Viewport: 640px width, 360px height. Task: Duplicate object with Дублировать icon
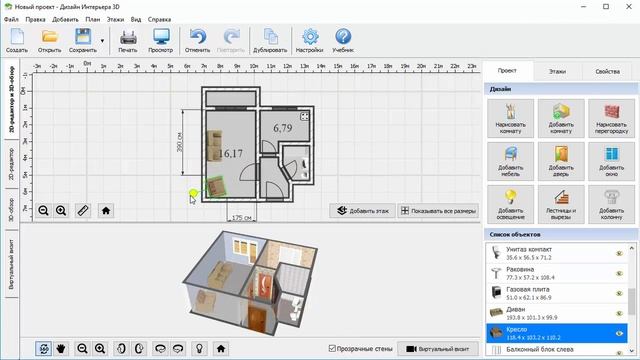(x=270, y=40)
